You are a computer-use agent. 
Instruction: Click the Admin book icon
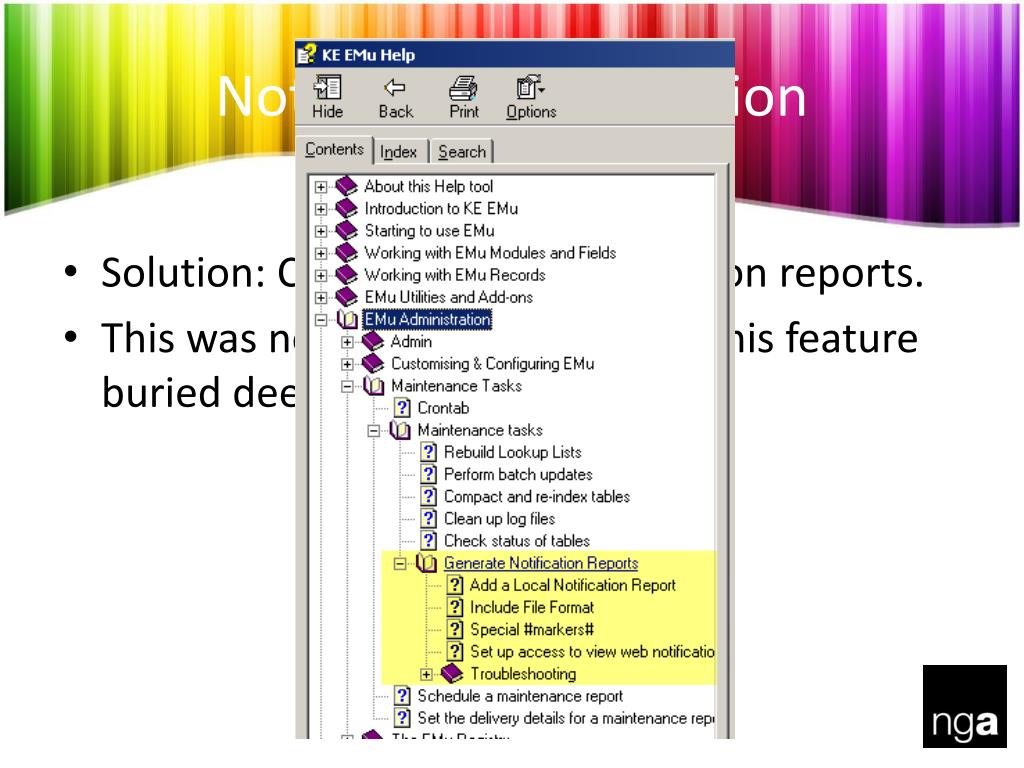[374, 341]
